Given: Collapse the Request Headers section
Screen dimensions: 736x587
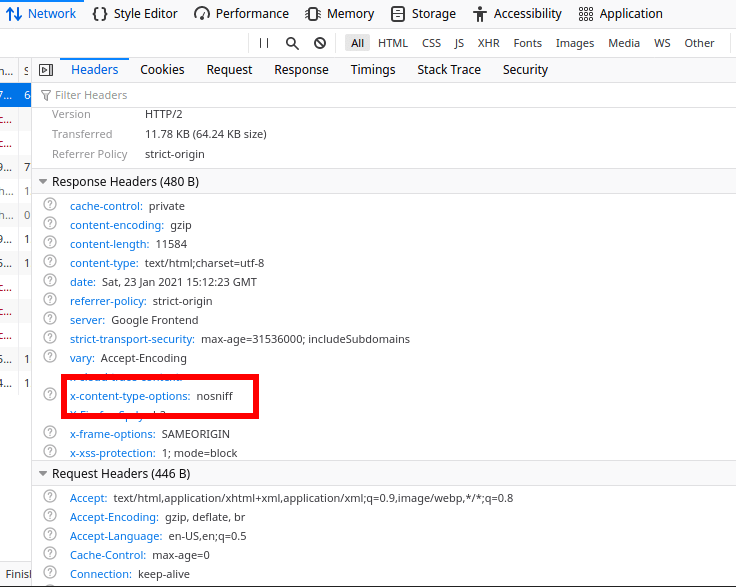Looking at the screenshot, I should click(x=43, y=474).
